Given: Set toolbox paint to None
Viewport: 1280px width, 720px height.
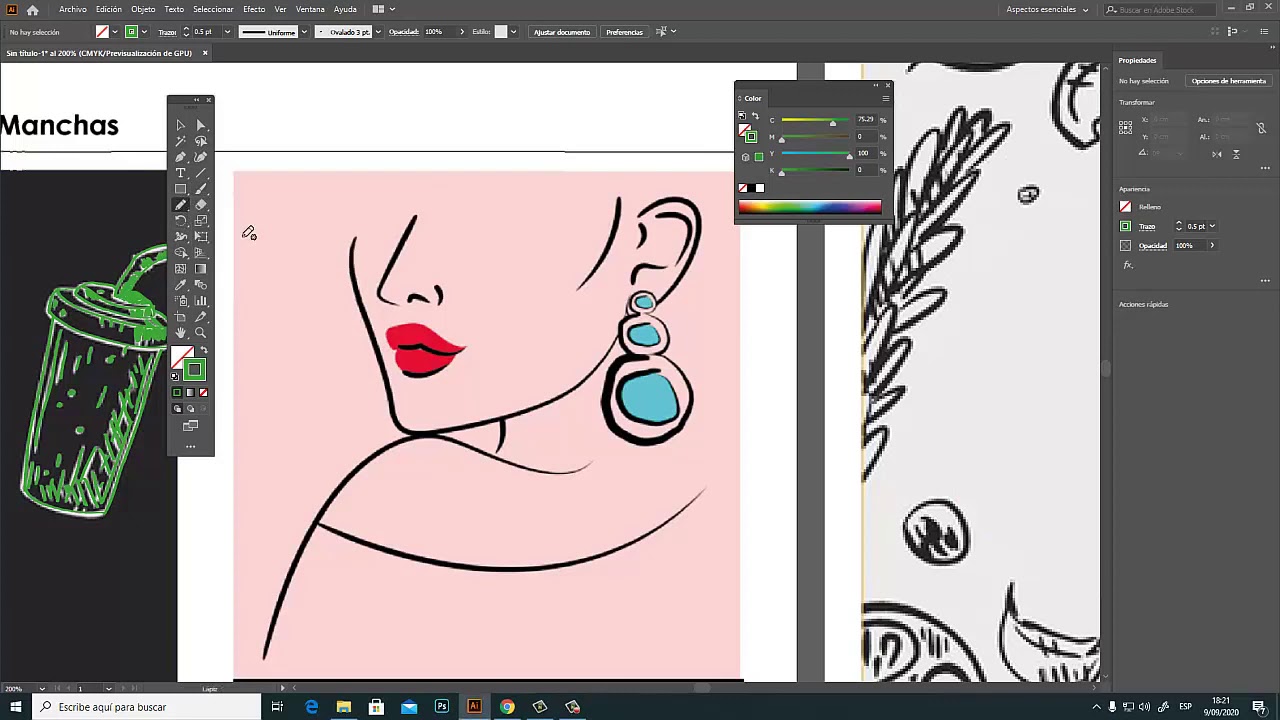Looking at the screenshot, I should point(204,392).
